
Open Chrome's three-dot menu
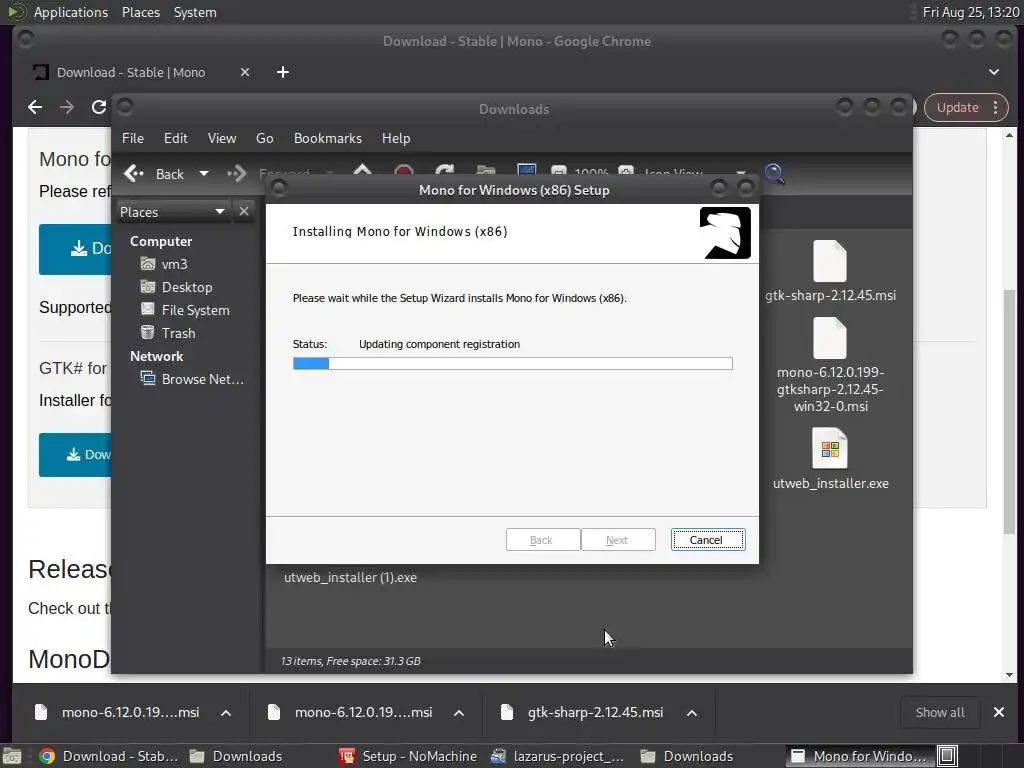(996, 107)
